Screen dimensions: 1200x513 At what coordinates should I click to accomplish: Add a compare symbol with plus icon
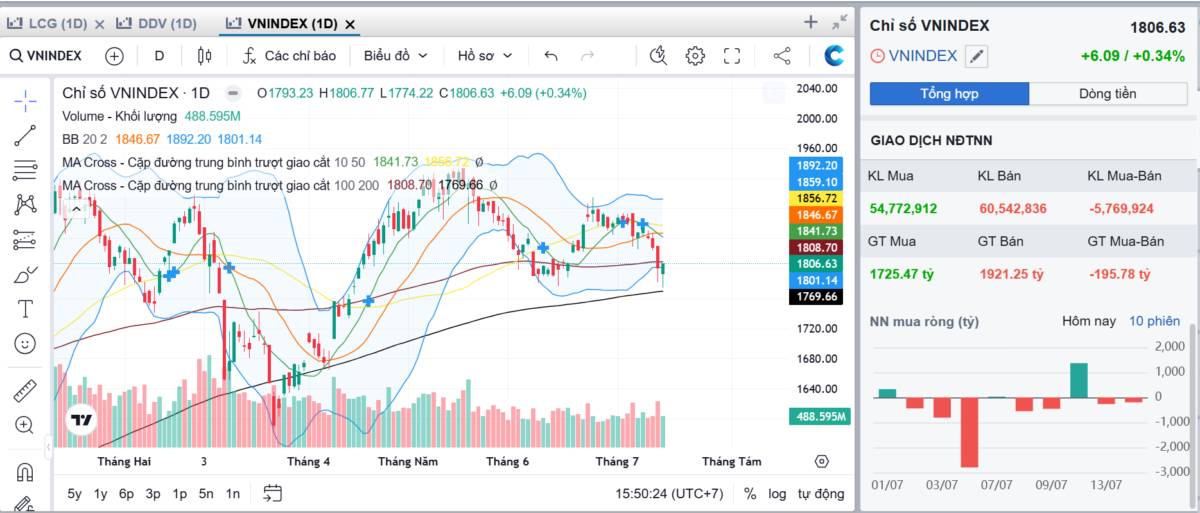click(x=114, y=56)
